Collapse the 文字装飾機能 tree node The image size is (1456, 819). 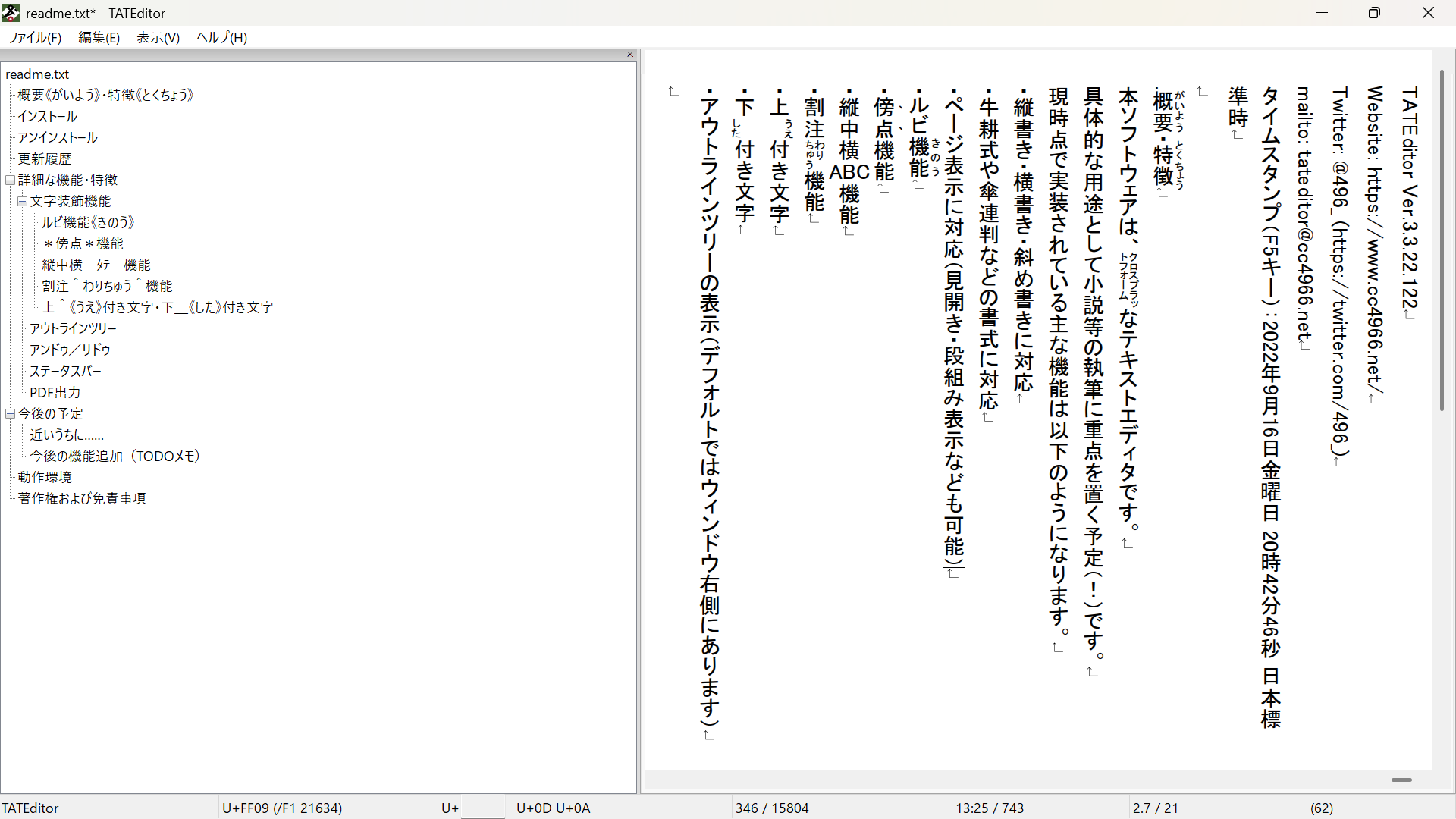click(x=23, y=201)
